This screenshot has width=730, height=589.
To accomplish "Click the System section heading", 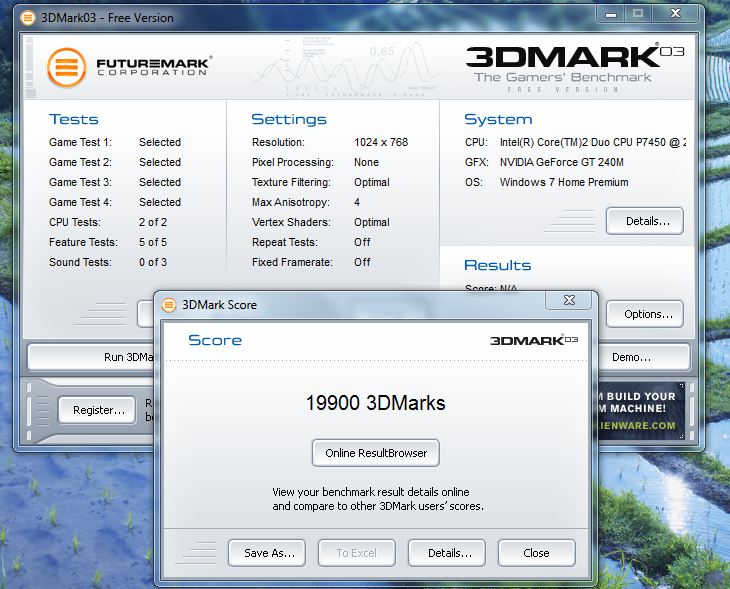I will pos(498,120).
